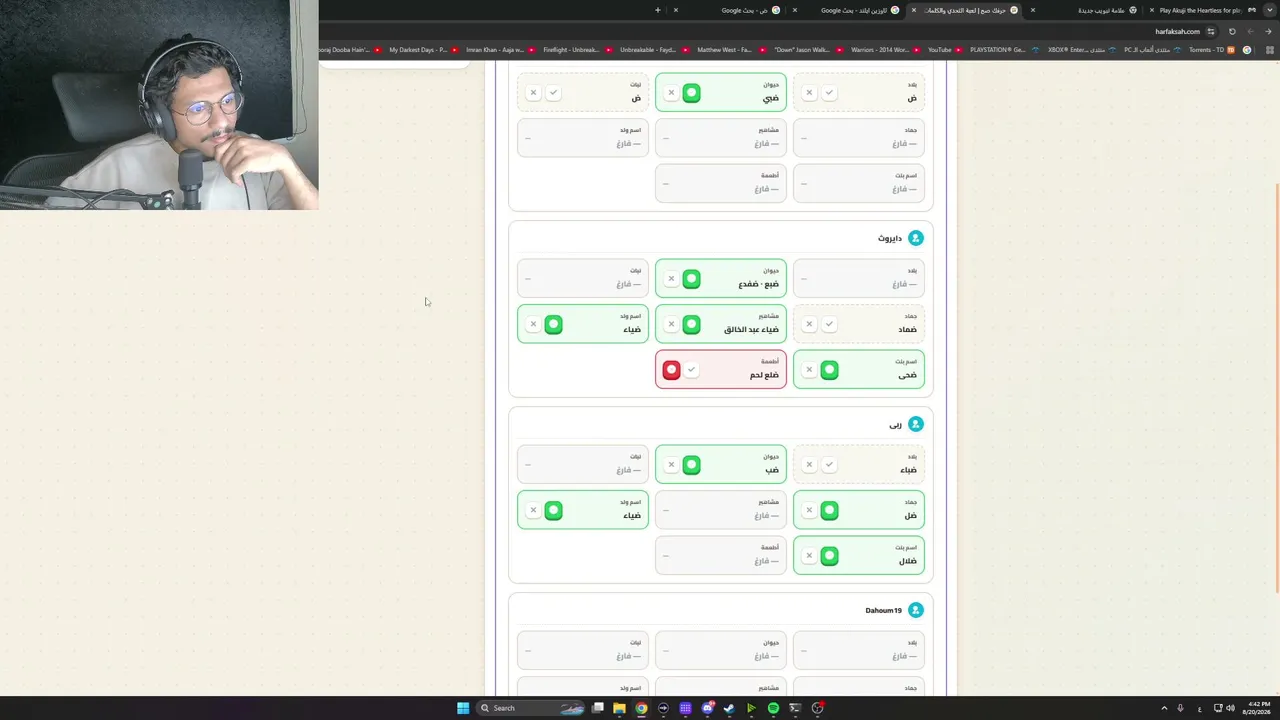This screenshot has width=1280, height=720.
Task: Close the تاوزين ايلند search tab
Action: click(x=795, y=10)
